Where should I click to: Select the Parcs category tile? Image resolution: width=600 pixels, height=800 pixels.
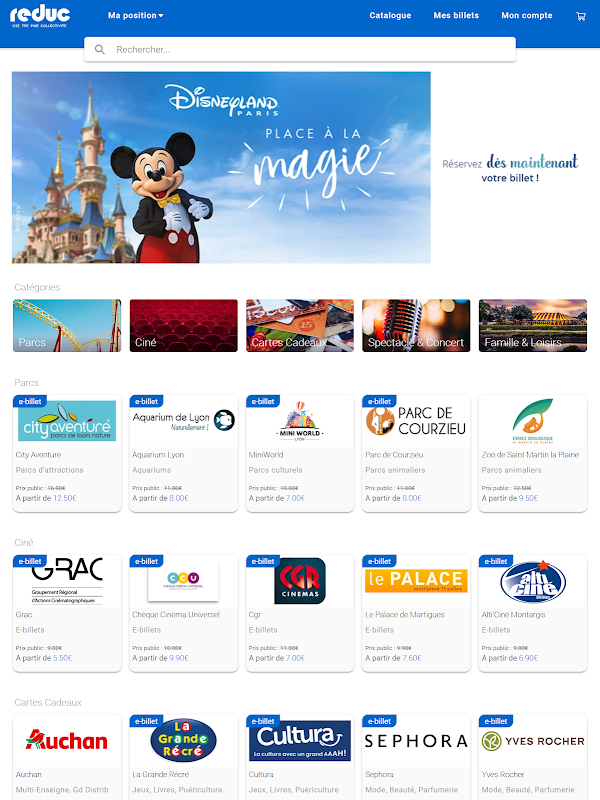tap(67, 326)
